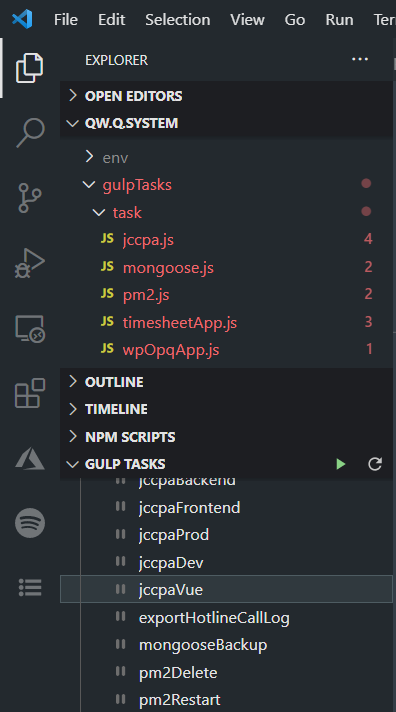Open the Remote Explorer icon
The width and height of the screenshot is (396, 712).
coord(30,328)
